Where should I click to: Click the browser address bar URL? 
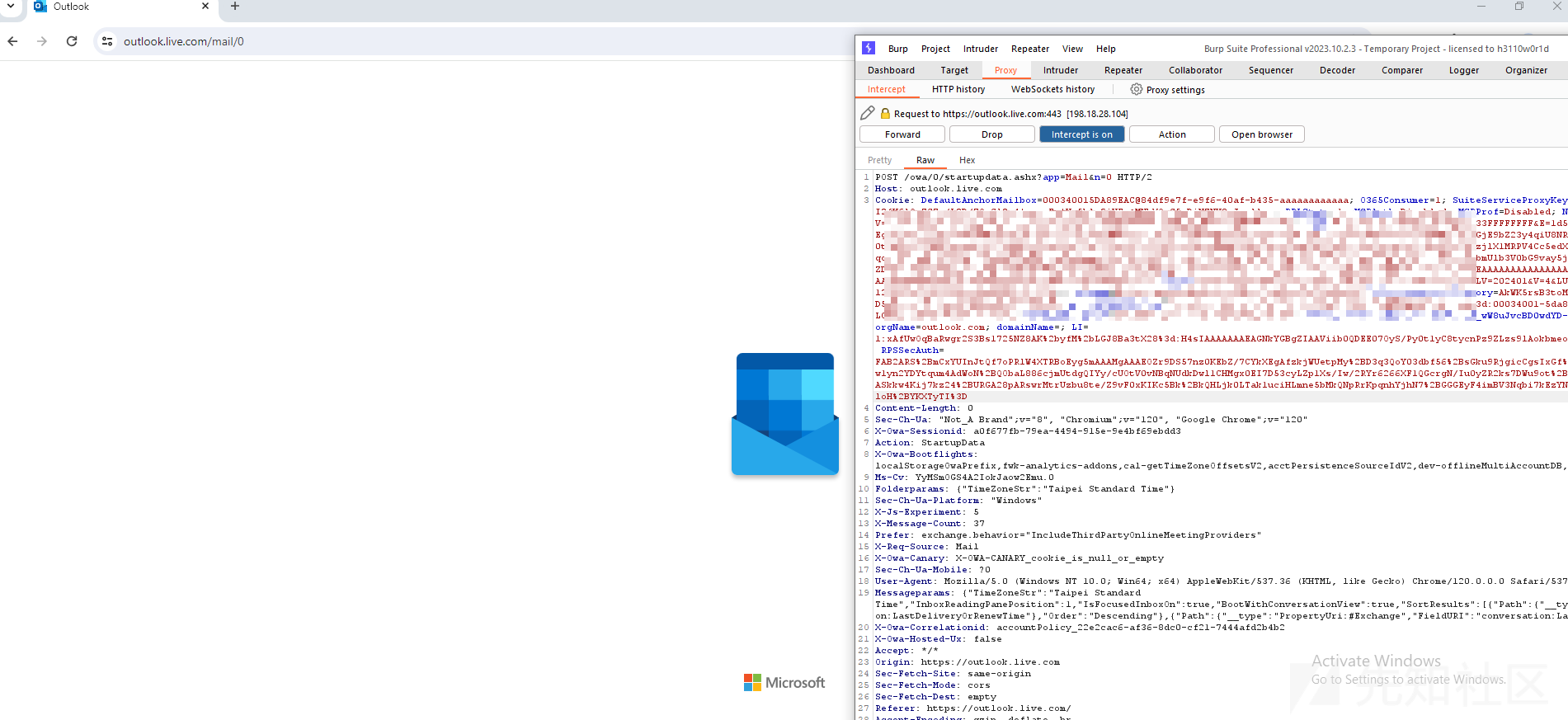click(183, 41)
